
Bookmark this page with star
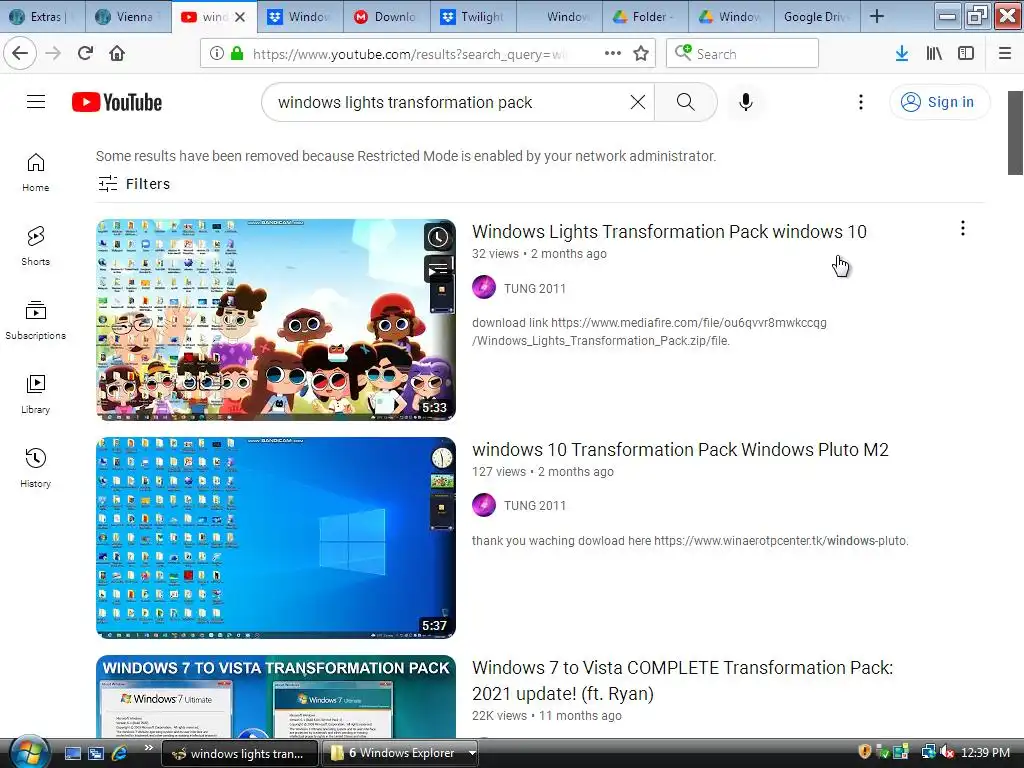pos(641,54)
